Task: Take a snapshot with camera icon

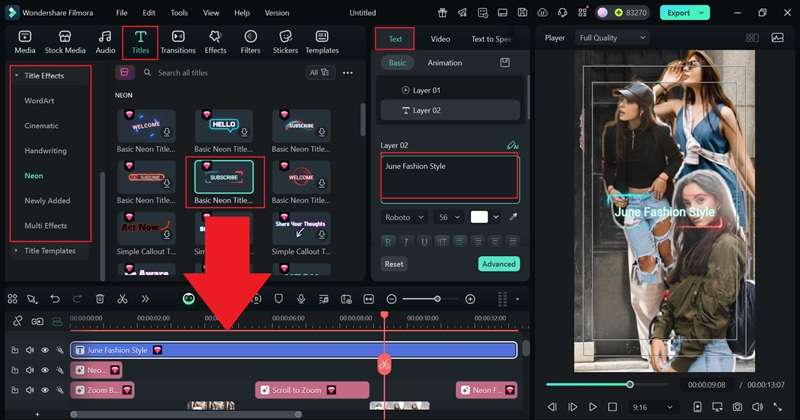Action: point(737,407)
